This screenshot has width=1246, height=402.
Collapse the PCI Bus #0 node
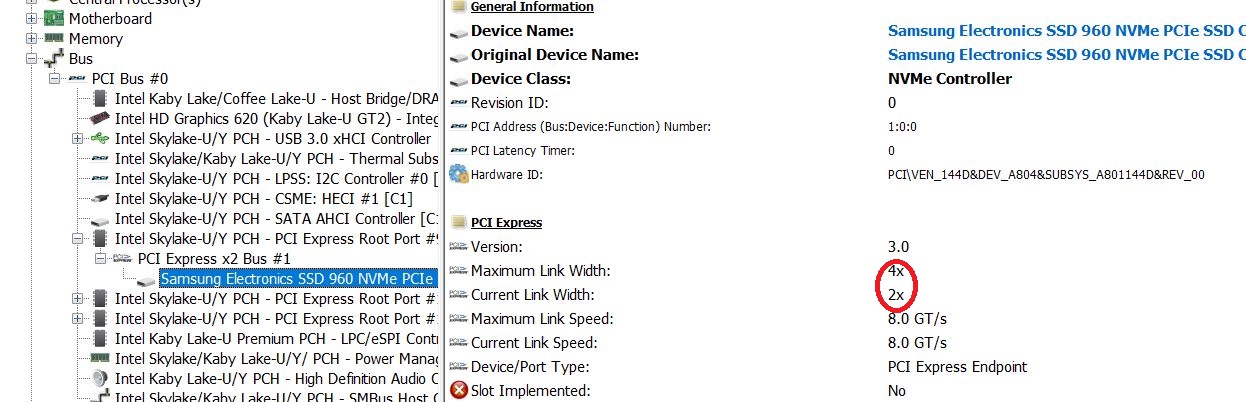pos(55,79)
